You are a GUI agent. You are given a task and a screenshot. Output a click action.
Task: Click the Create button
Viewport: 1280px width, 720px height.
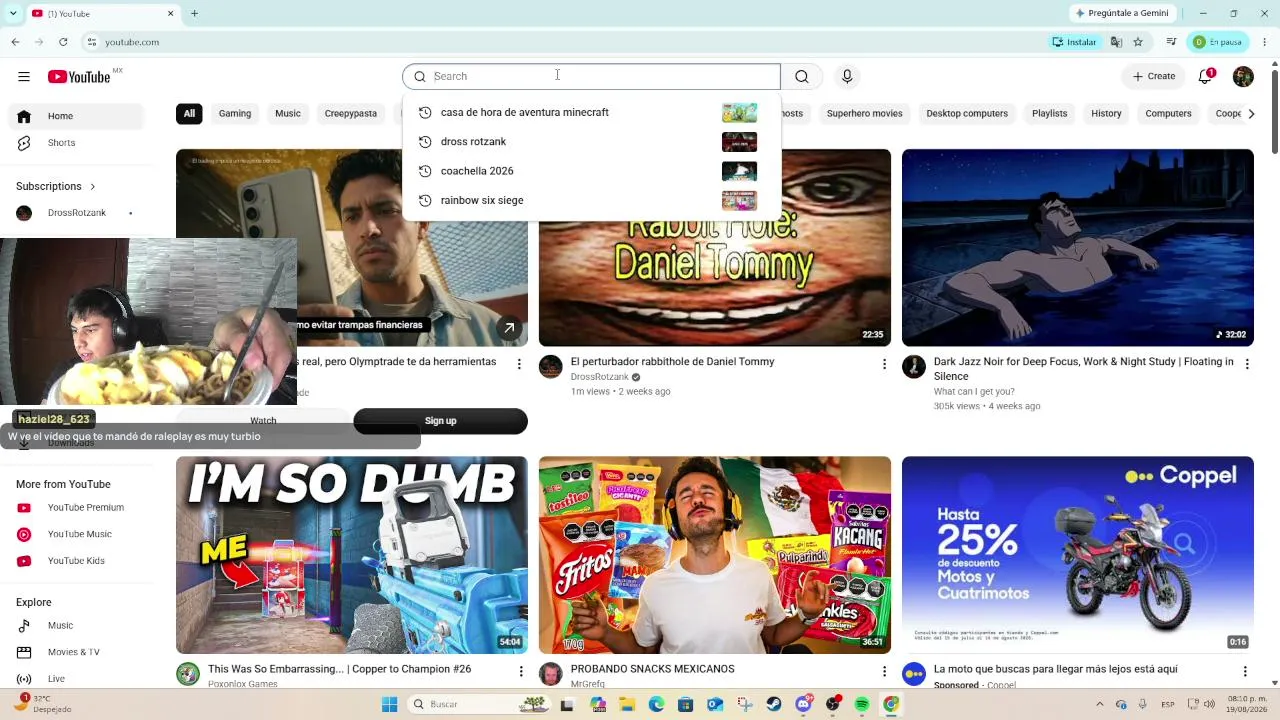click(x=1153, y=77)
